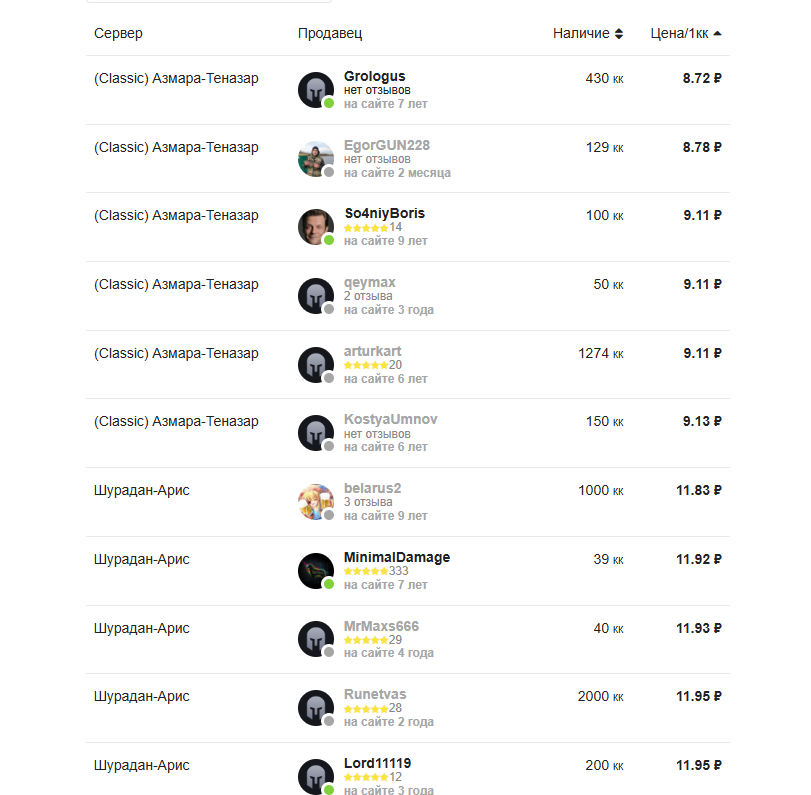Screen dimensions: 811x795
Task: Click Продавец column header
Action: [x=330, y=34]
